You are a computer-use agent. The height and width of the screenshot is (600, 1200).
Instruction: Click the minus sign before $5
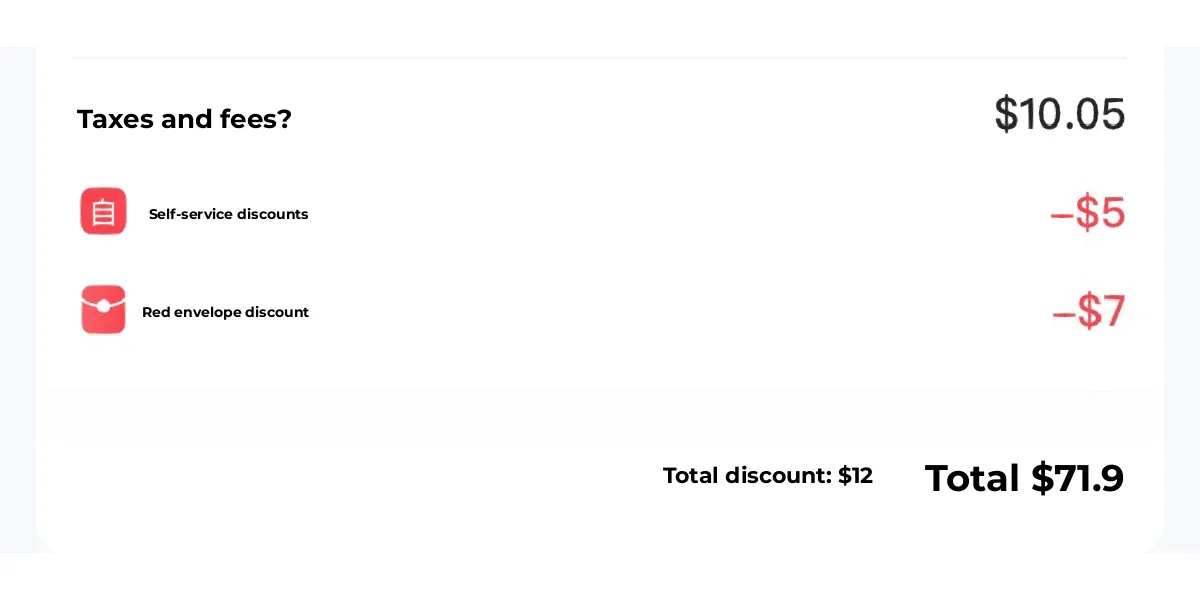tap(1060, 215)
